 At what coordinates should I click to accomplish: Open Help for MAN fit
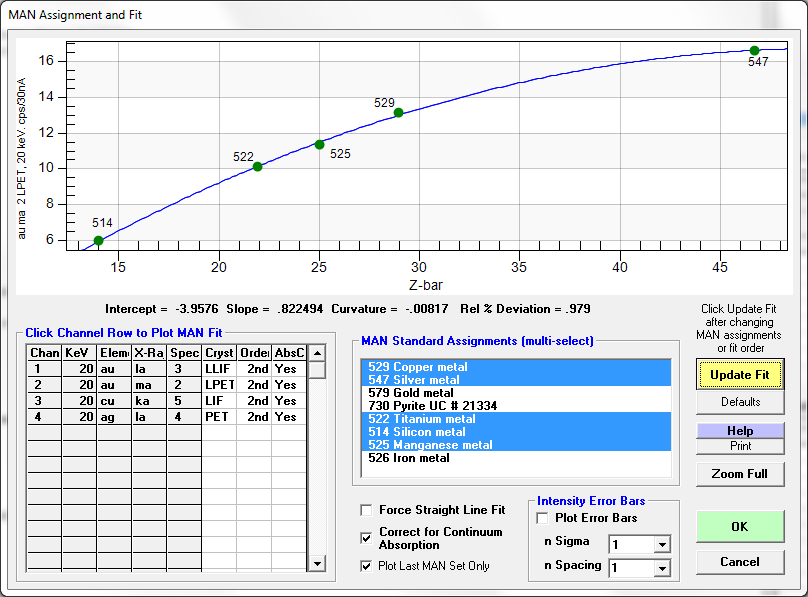(x=740, y=431)
